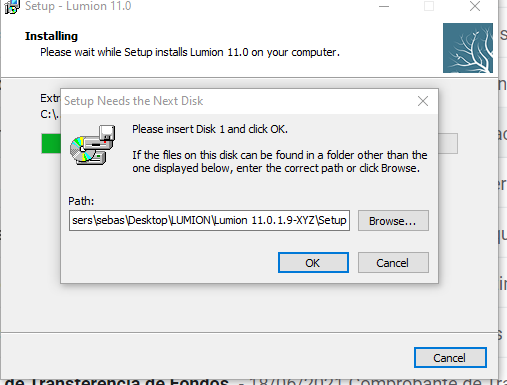Click the green installation progress bar
Screen dimensions: 507x385
point(51,144)
